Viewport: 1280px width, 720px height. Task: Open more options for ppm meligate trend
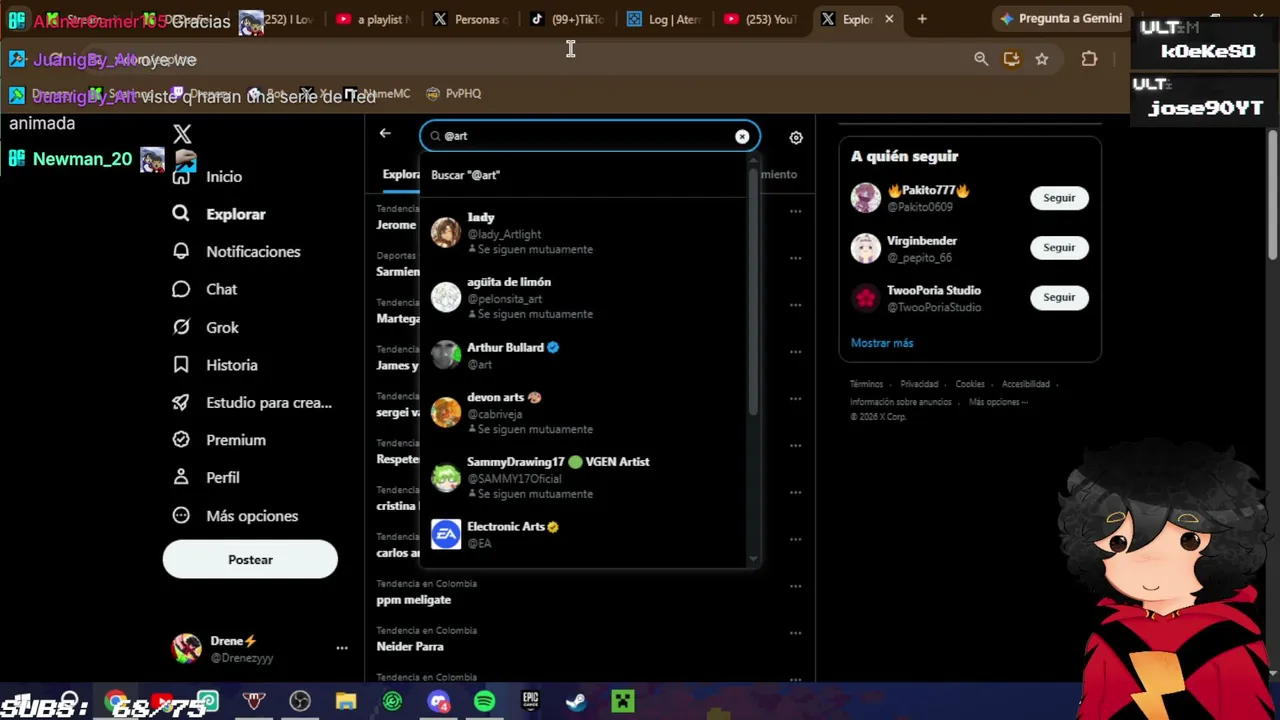click(x=795, y=586)
